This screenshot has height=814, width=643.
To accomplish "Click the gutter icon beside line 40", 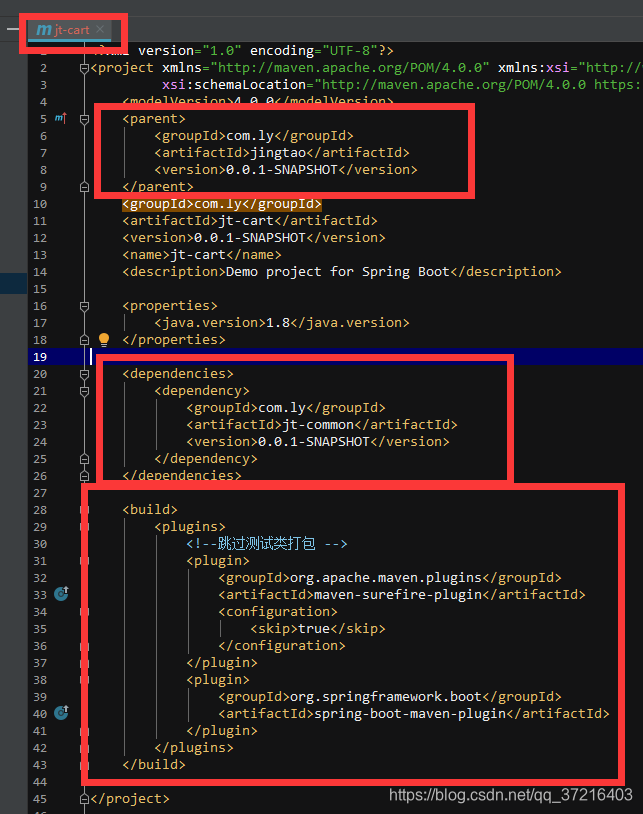I will (61, 713).
